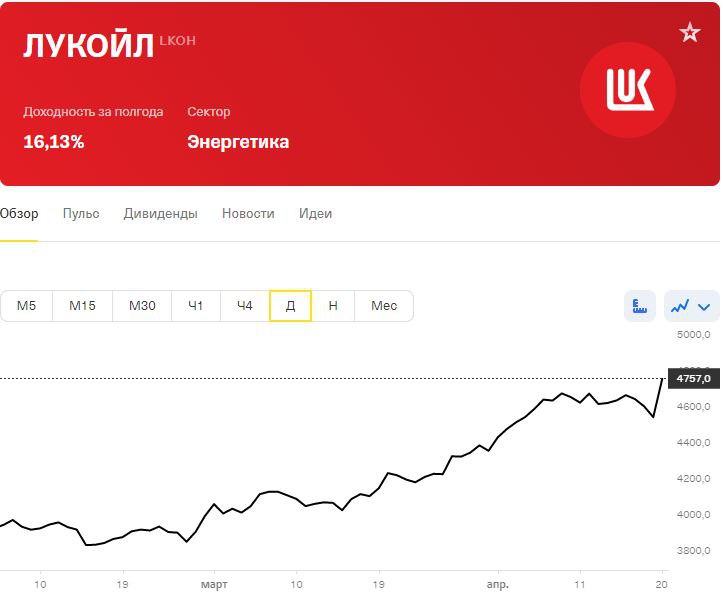Switch chart to Н weekly interval
This screenshot has height=600, width=723.
333,306
